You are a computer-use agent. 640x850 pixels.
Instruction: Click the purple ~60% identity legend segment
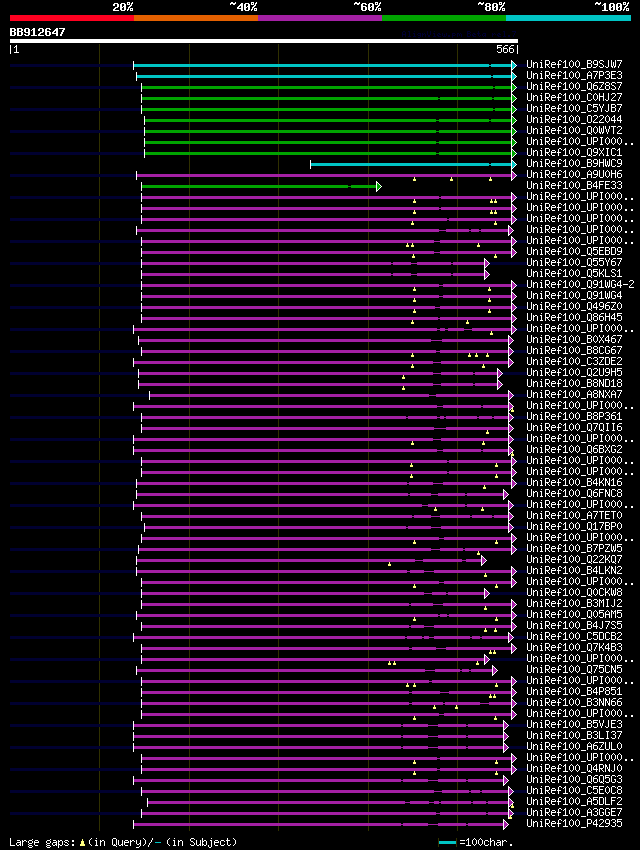pos(320,18)
